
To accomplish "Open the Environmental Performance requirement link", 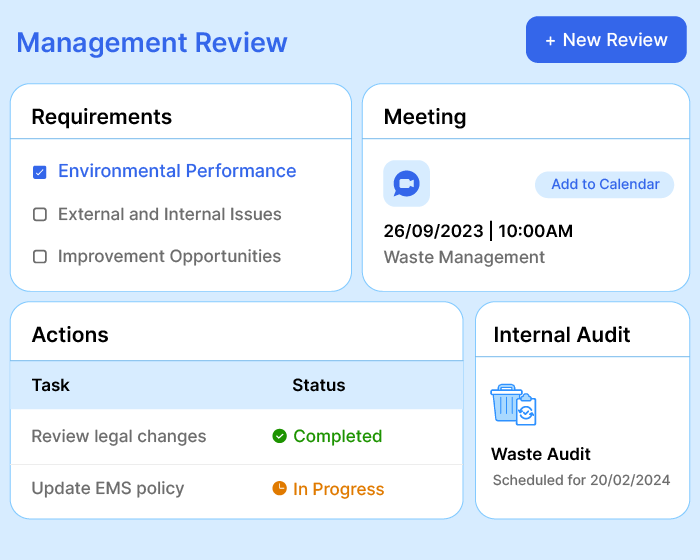I will pyautogui.click(x=177, y=171).
